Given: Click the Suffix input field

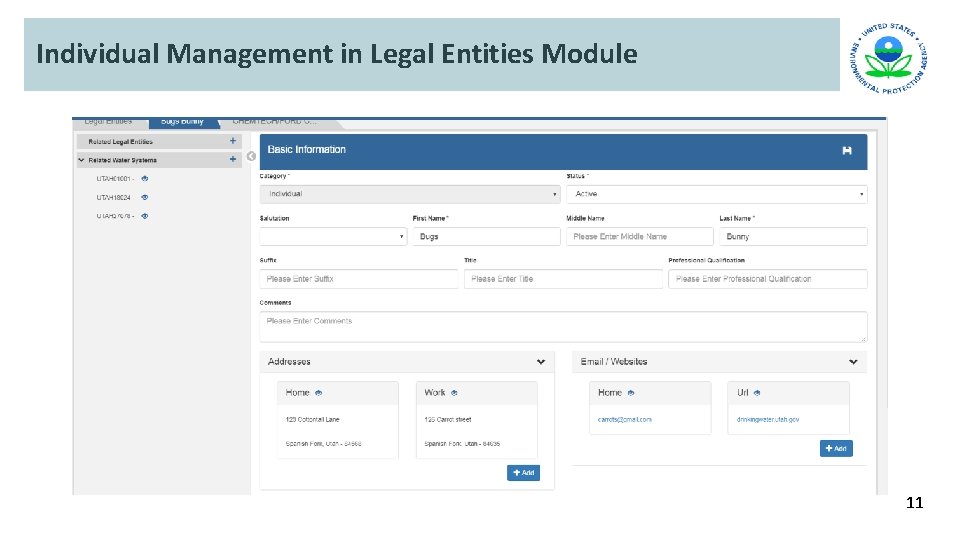Looking at the screenshot, I should [x=359, y=279].
